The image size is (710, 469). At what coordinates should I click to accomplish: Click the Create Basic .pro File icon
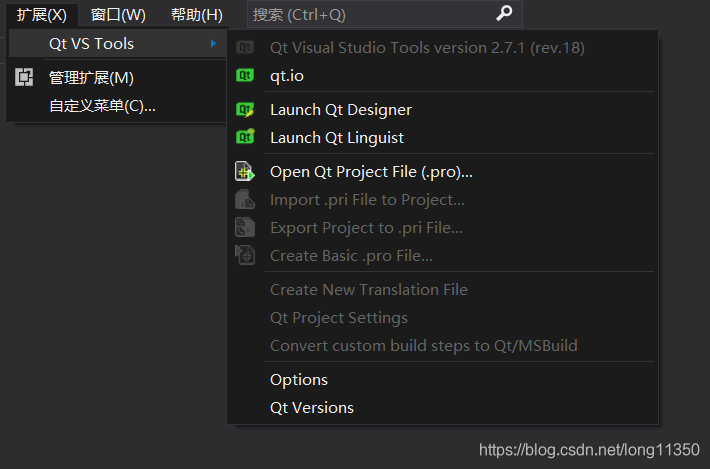(x=245, y=255)
